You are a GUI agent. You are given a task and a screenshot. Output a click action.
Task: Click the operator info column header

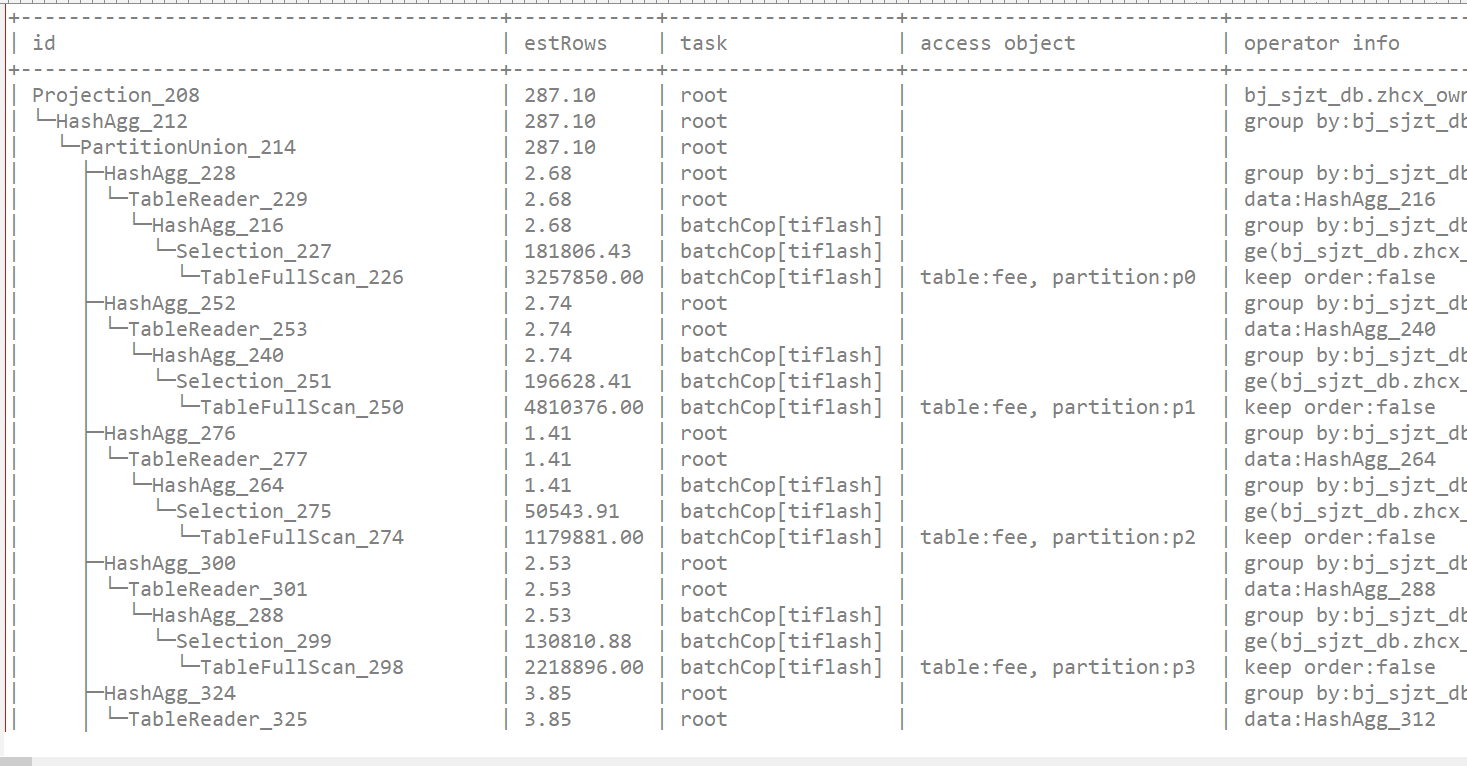[x=1321, y=43]
